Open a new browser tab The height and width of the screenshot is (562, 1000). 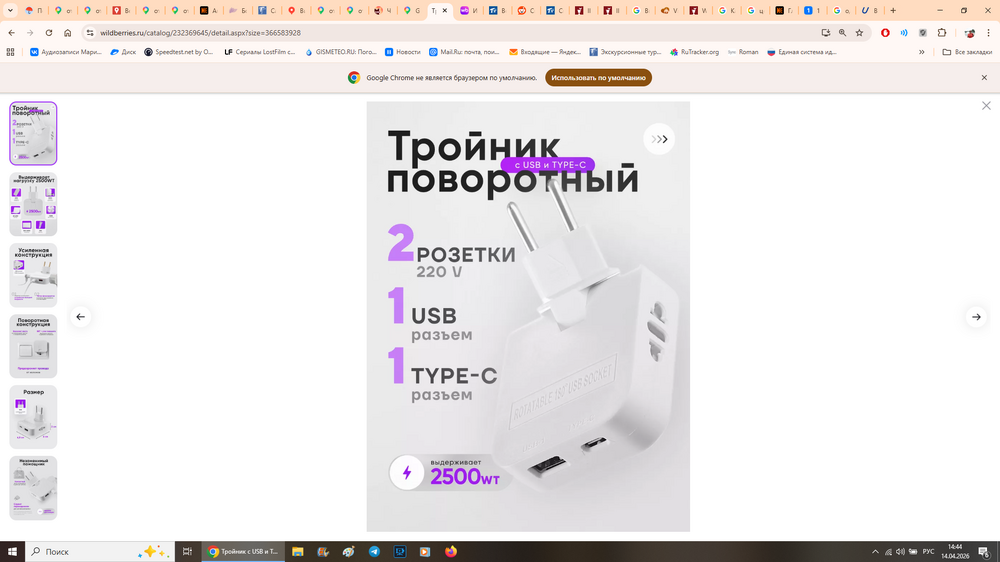[893, 10]
